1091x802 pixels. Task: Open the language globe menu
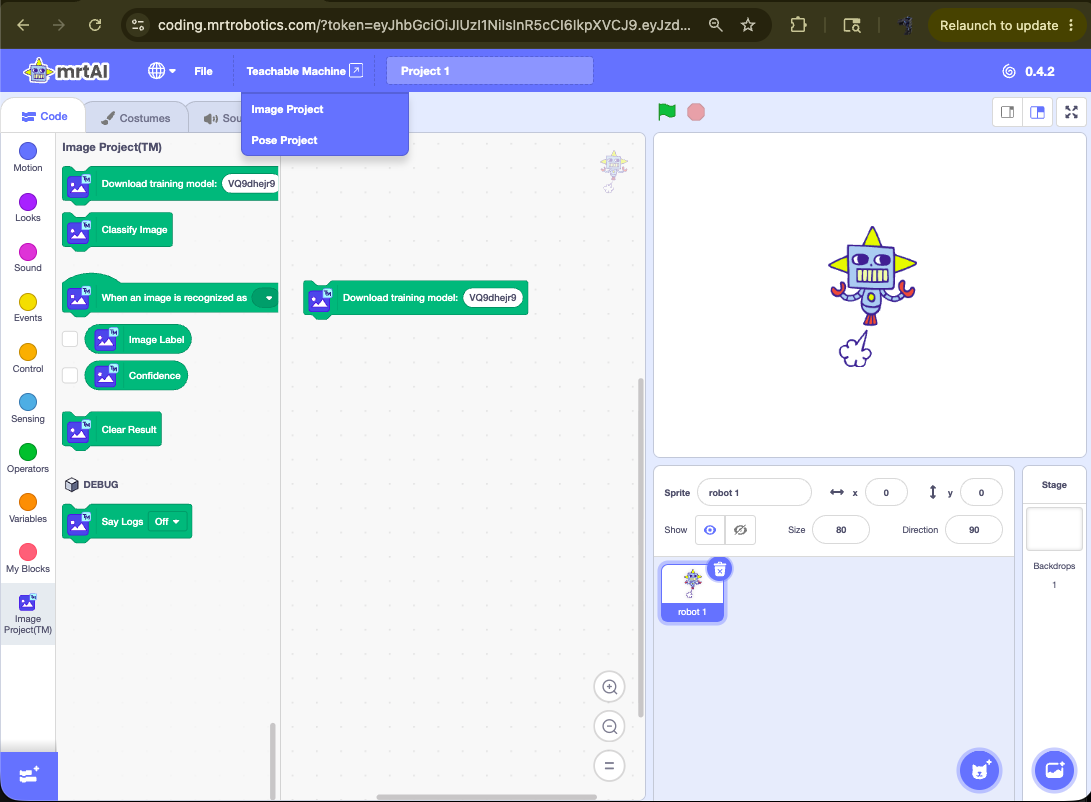(x=161, y=71)
